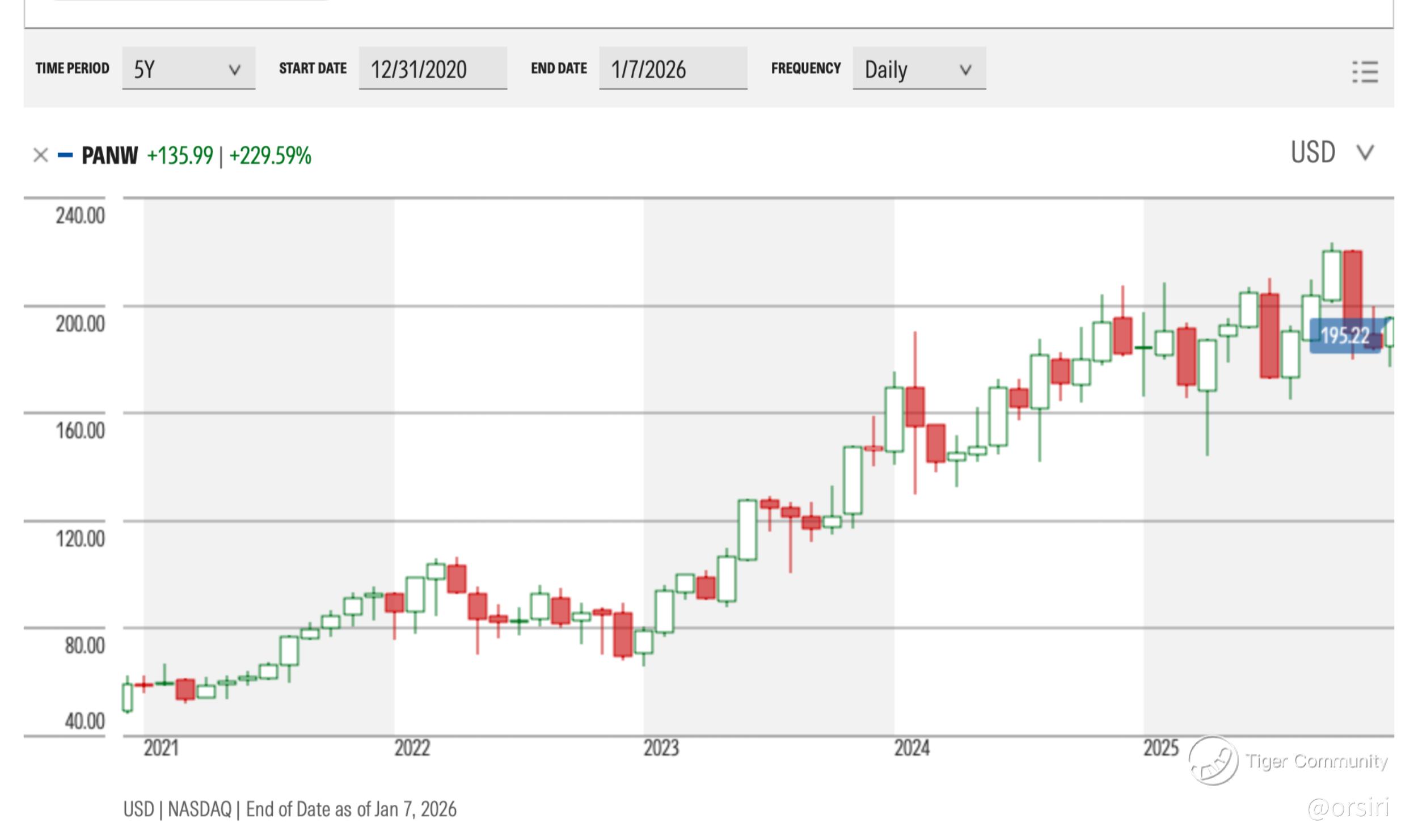Click the 2023 year axis label
This screenshot has height=840, width=1418.
(x=661, y=748)
